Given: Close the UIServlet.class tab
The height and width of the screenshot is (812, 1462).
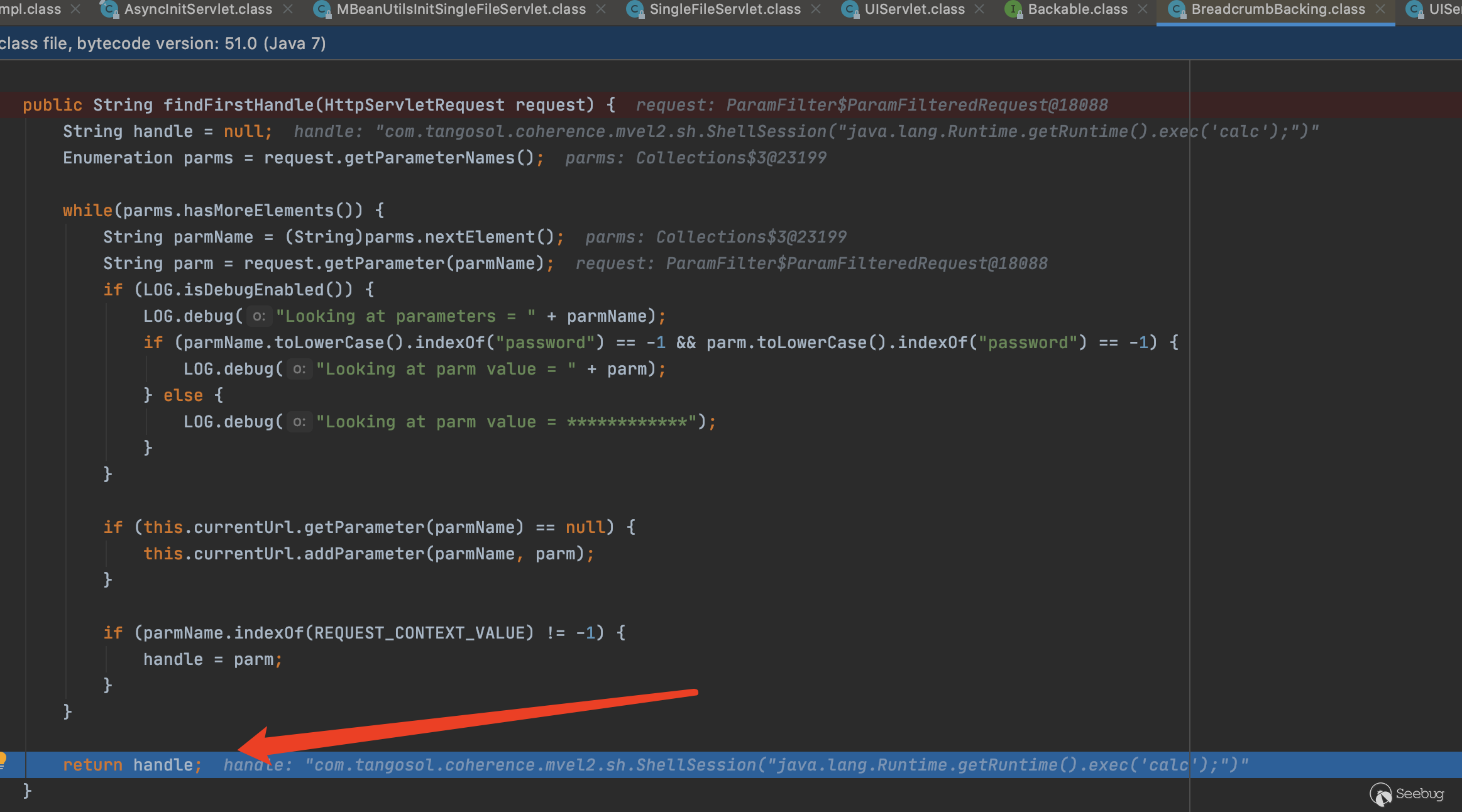Looking at the screenshot, I should [979, 9].
